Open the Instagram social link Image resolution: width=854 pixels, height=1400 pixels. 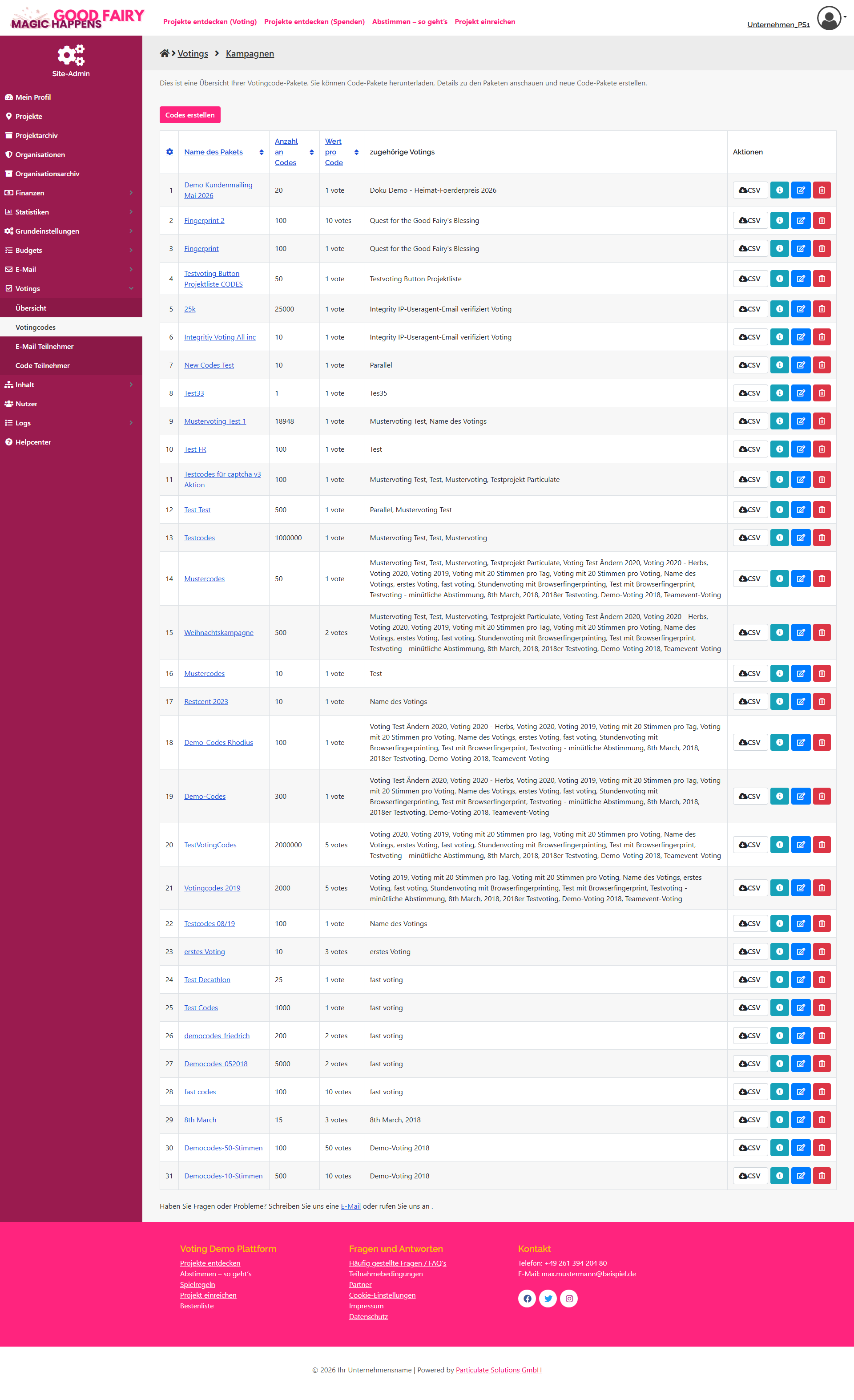(x=569, y=1298)
